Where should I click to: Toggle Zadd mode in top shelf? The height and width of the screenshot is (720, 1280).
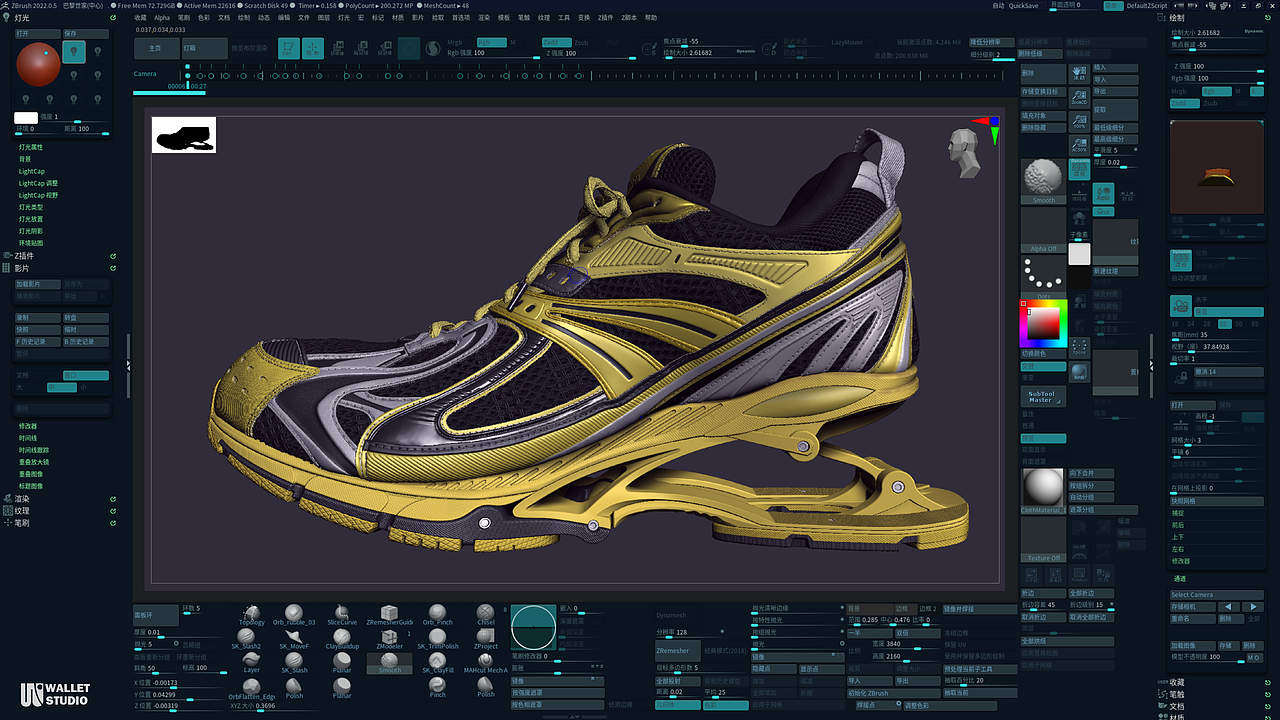coord(556,42)
